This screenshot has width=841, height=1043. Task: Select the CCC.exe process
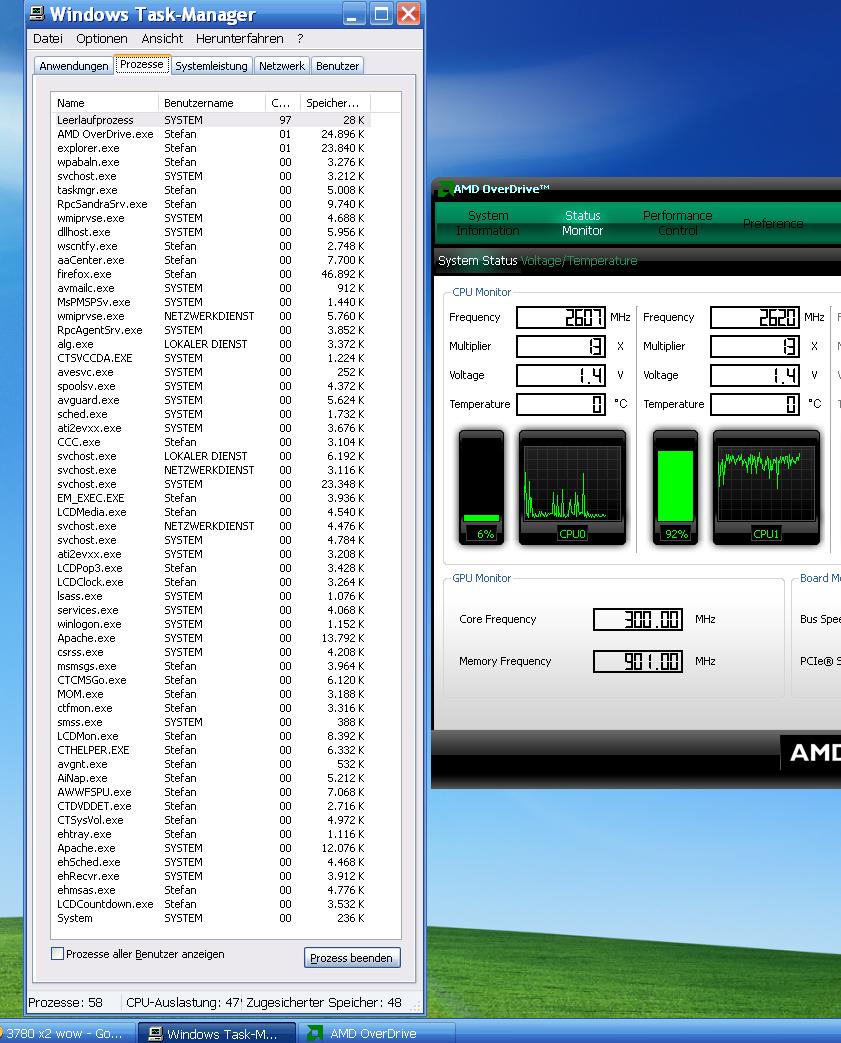point(211,442)
